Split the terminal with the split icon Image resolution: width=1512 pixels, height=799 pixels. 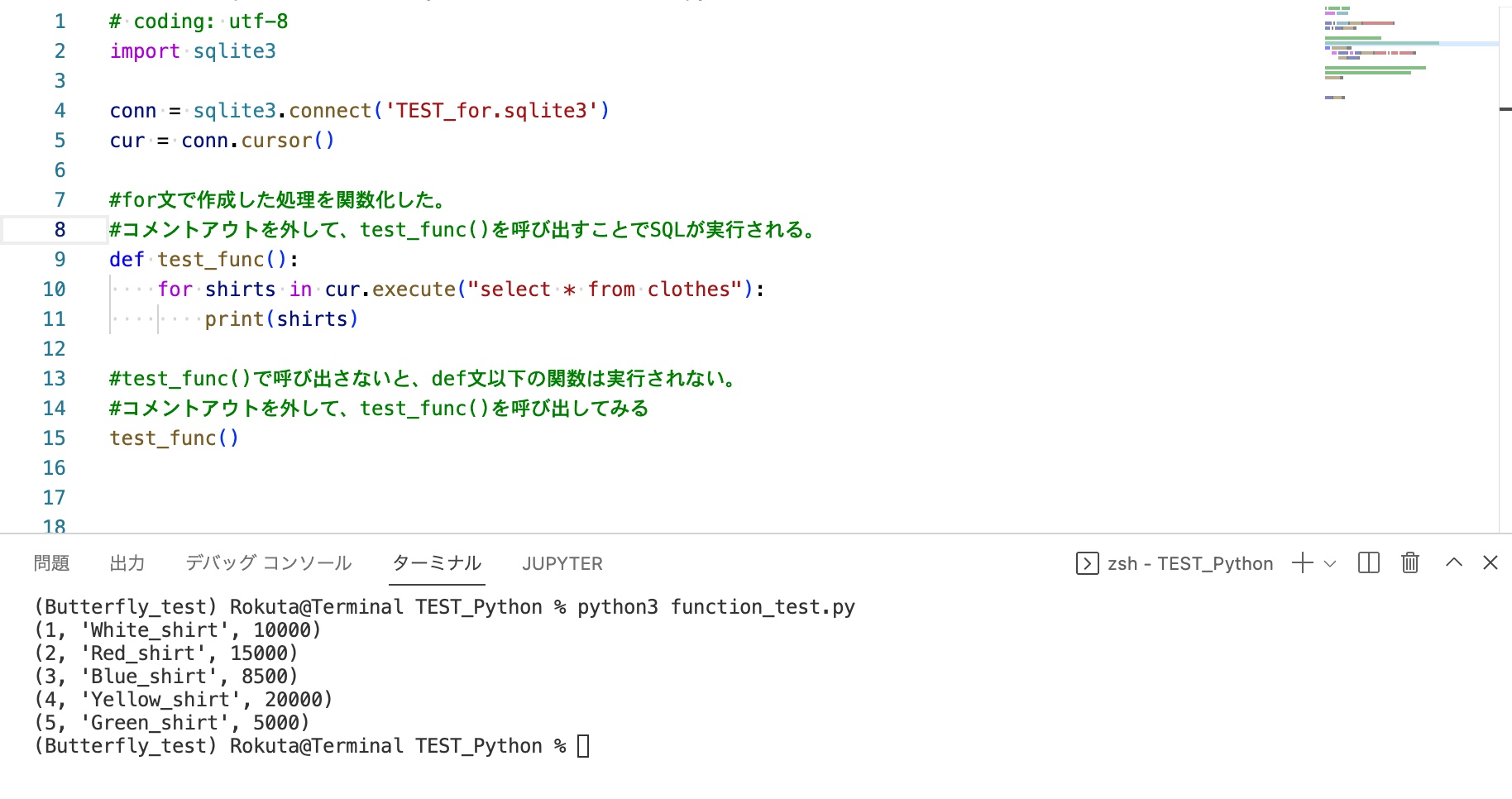[x=1369, y=563]
